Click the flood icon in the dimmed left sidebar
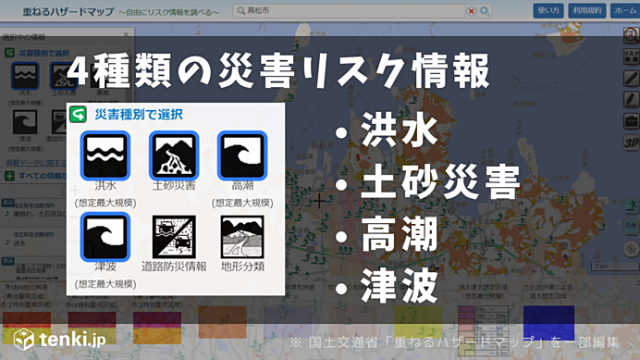This screenshot has height=360, width=640. 25,76
